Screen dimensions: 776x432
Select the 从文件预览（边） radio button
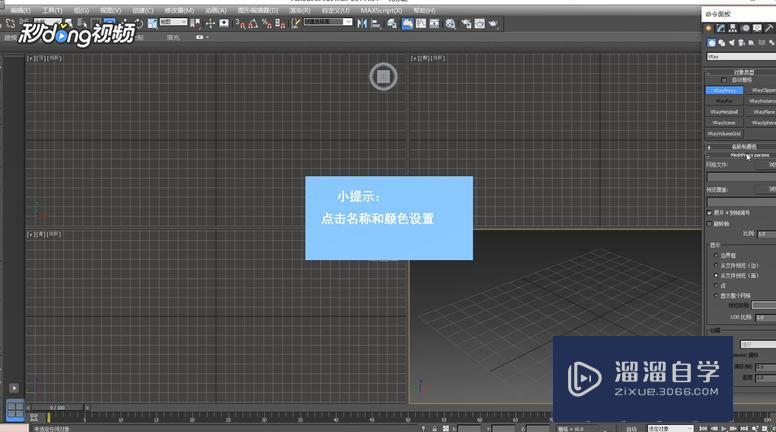(x=716, y=265)
